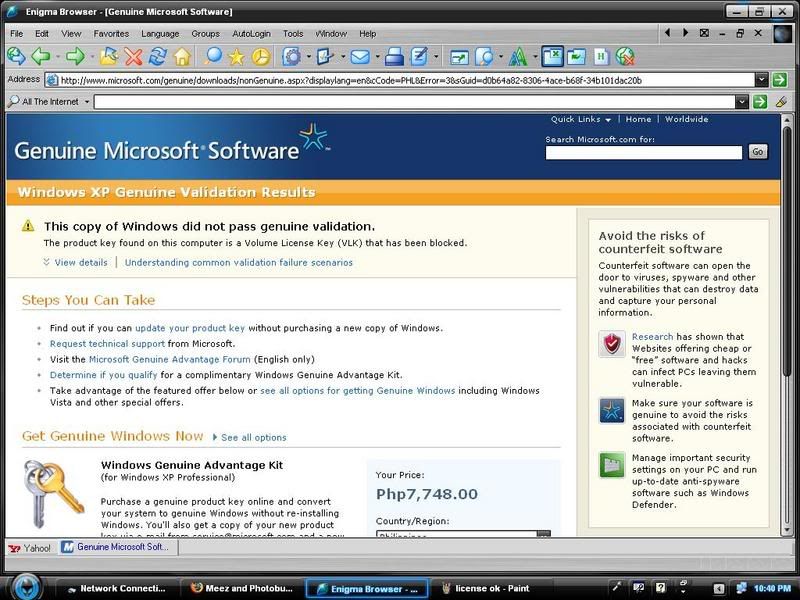800x600 pixels.
Task: Click the highlighter icon beside search bar
Action: (x=781, y=102)
